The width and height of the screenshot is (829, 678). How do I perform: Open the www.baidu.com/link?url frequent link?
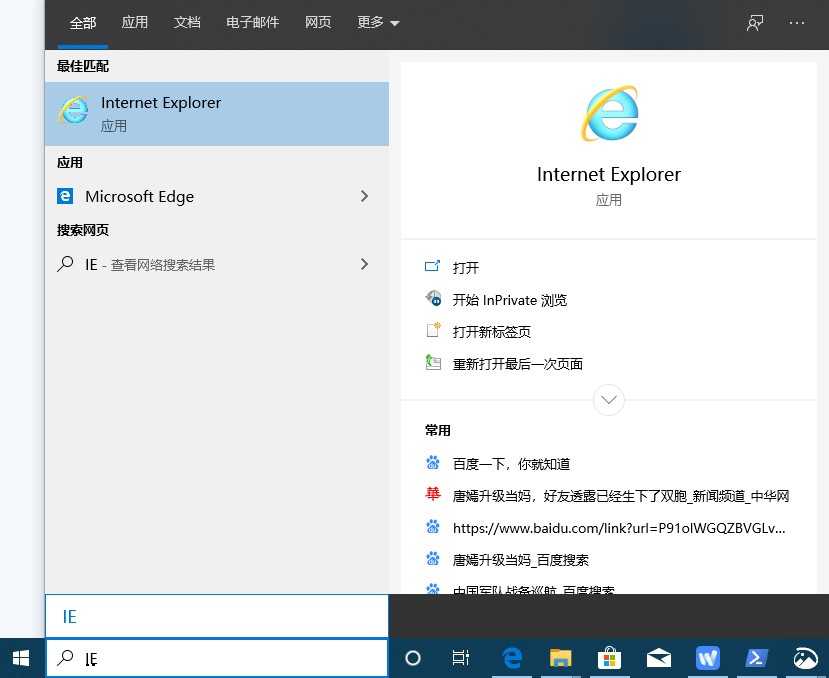pyautogui.click(x=619, y=528)
